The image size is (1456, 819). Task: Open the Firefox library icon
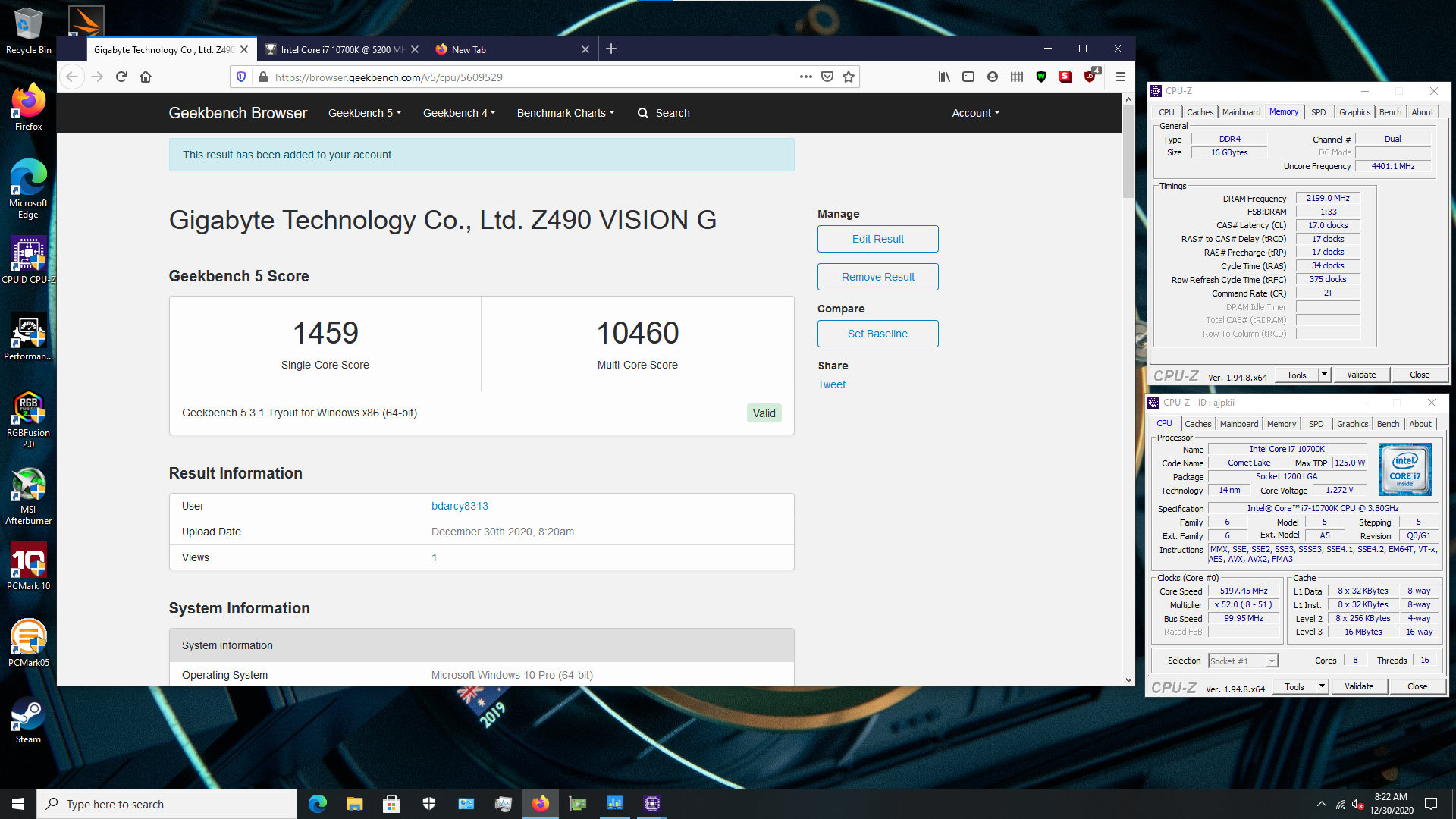point(944,77)
